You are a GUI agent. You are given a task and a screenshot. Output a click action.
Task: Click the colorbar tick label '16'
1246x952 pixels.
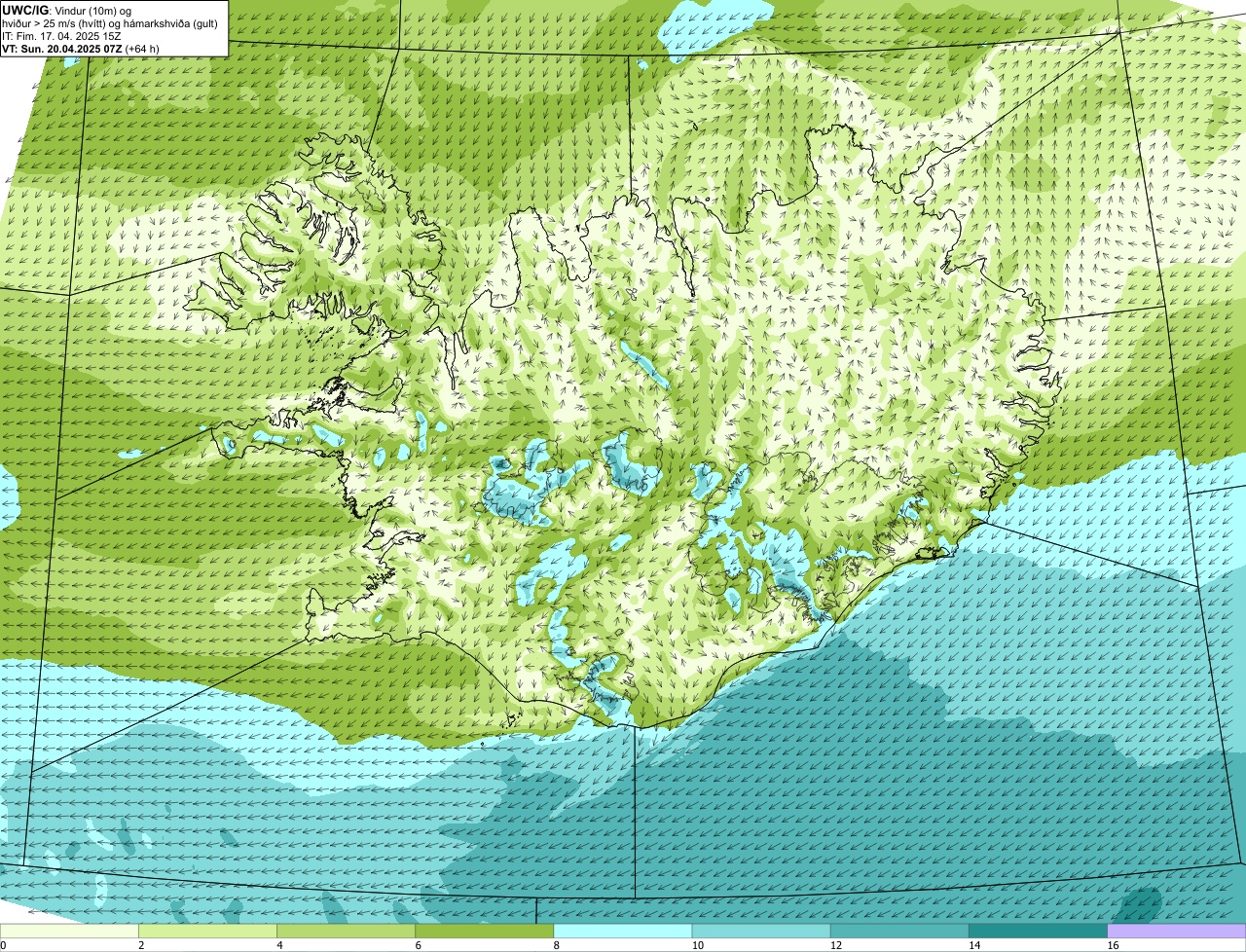pyautogui.click(x=1113, y=945)
